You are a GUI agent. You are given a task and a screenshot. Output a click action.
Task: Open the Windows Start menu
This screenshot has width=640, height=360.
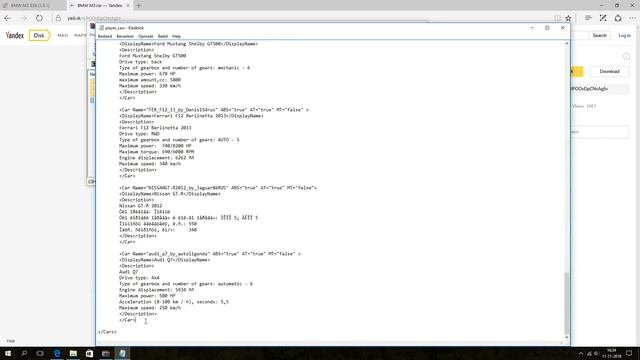coord(8,353)
